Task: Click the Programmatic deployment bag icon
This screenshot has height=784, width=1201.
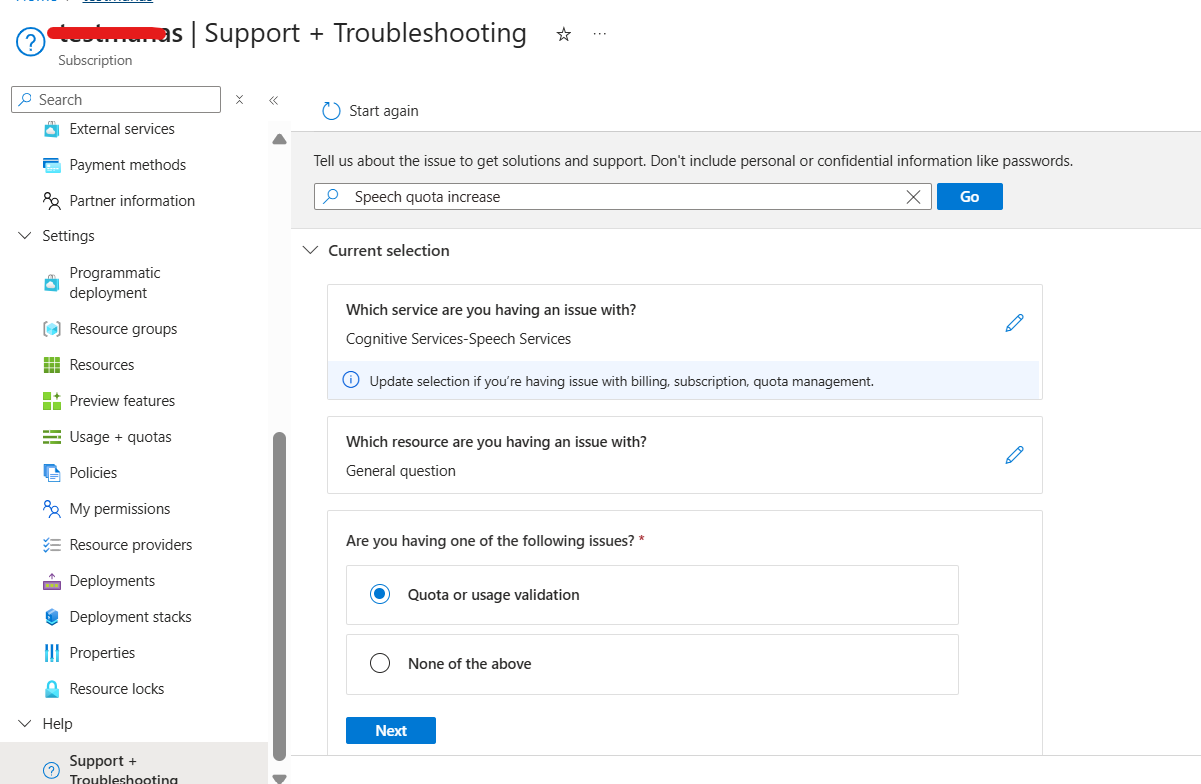Action: coord(52,283)
